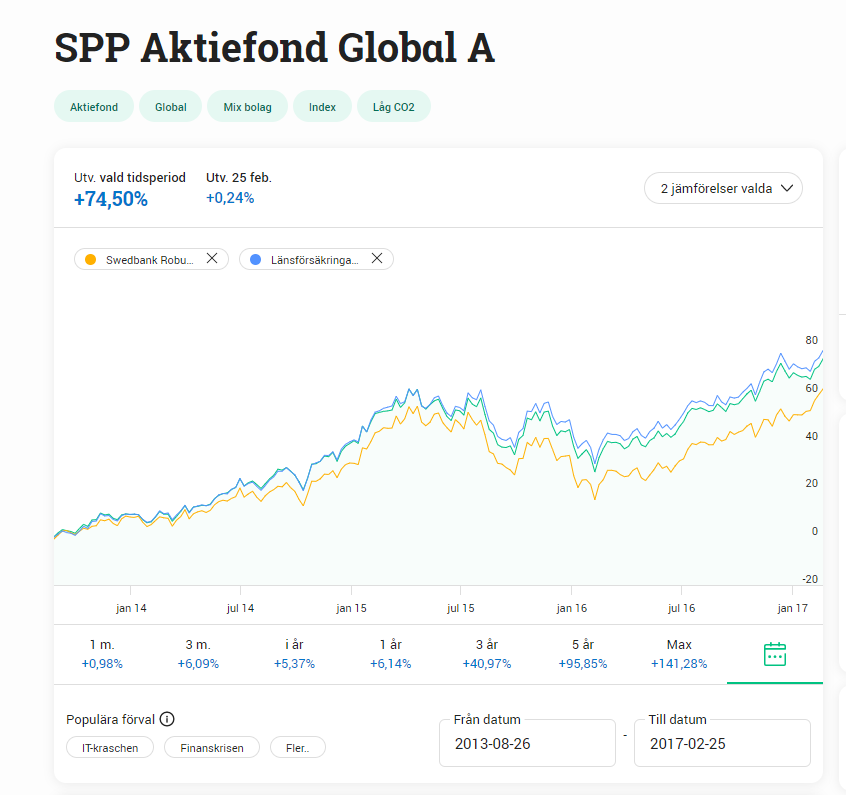This screenshot has width=846, height=795.
Task: Remove the Länsförsäkringar comparison chip
Action: [377, 259]
